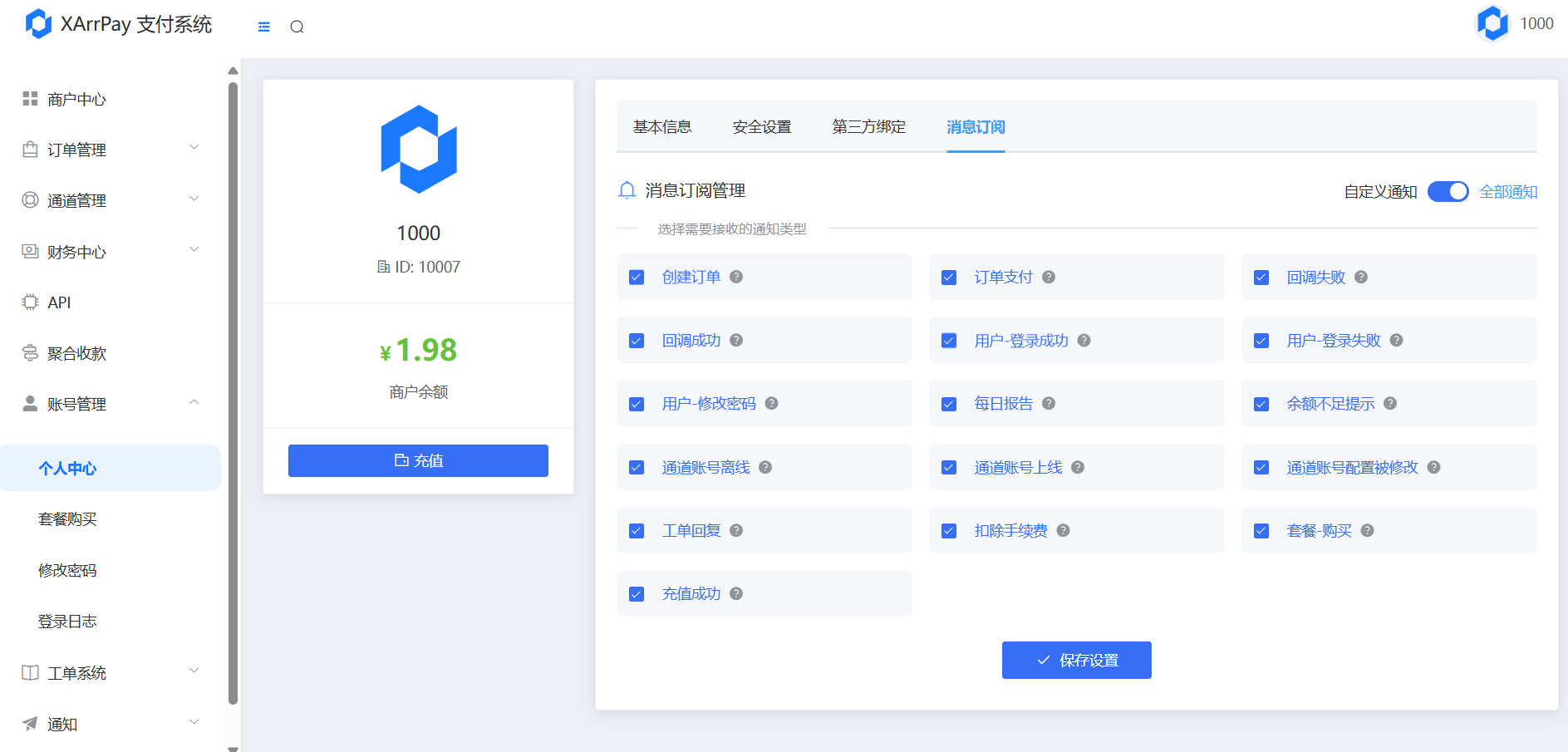
Task: Click the 商户中心 sidebar icon
Action: (28, 98)
